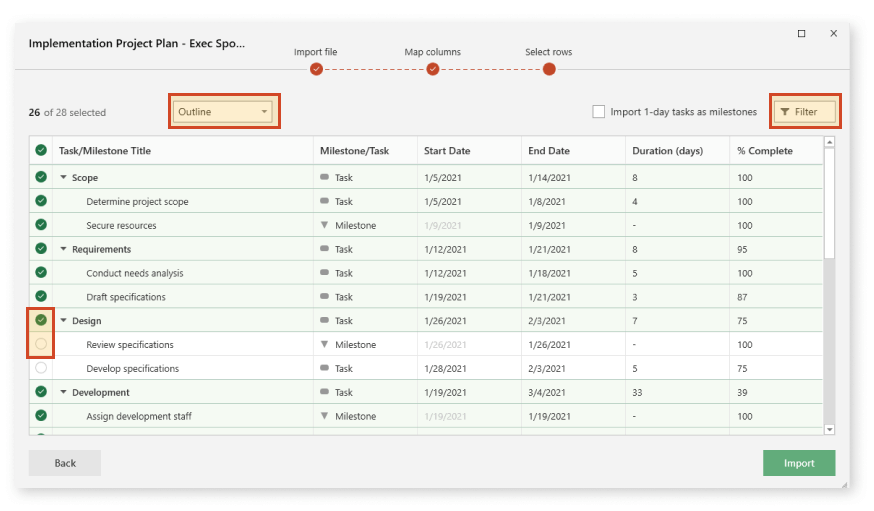Collapse the Development group
This screenshot has height=511, width=874.
(x=64, y=392)
